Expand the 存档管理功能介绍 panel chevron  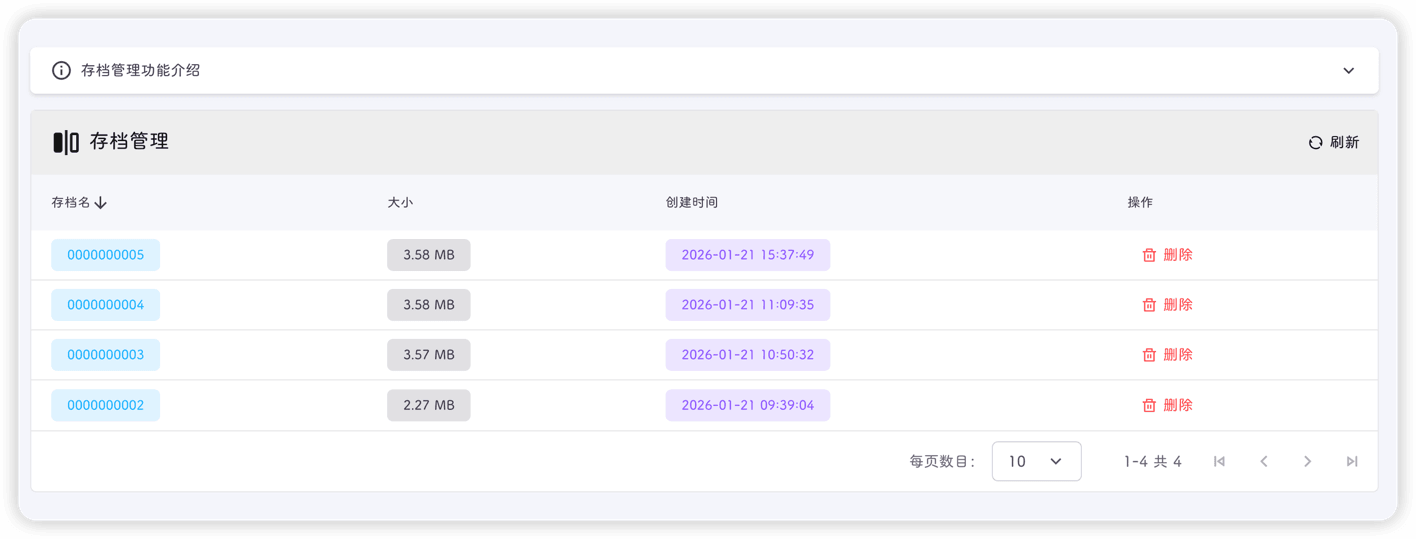[x=1348, y=71]
